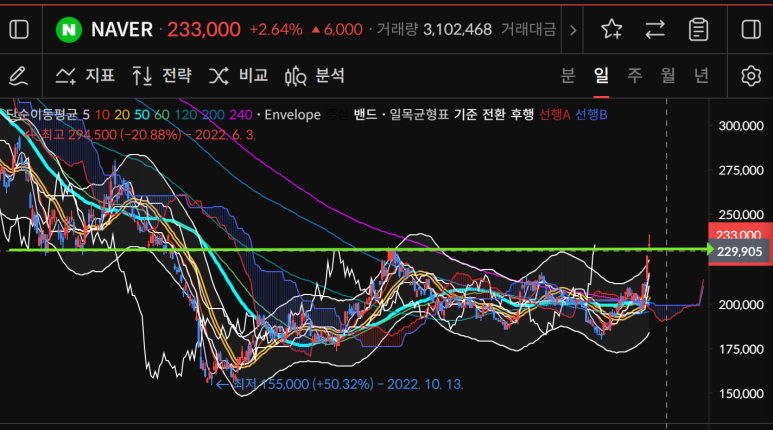Select the moving average 200 period

[213, 115]
